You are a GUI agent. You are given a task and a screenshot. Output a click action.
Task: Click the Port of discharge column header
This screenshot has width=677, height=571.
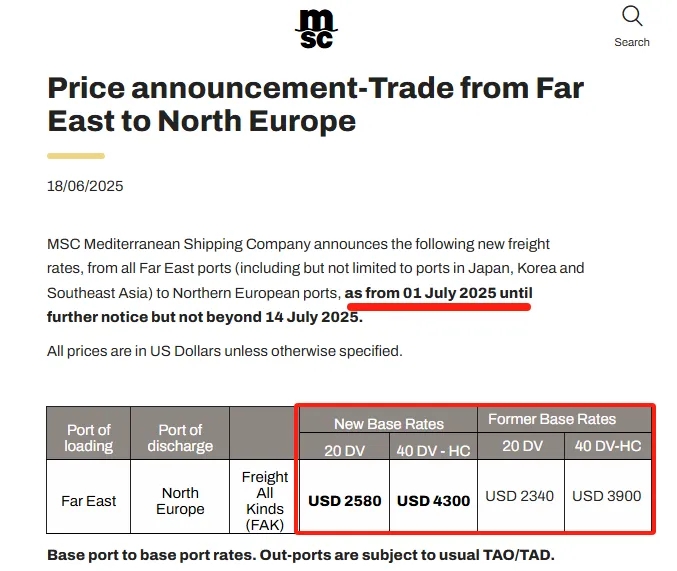point(180,438)
